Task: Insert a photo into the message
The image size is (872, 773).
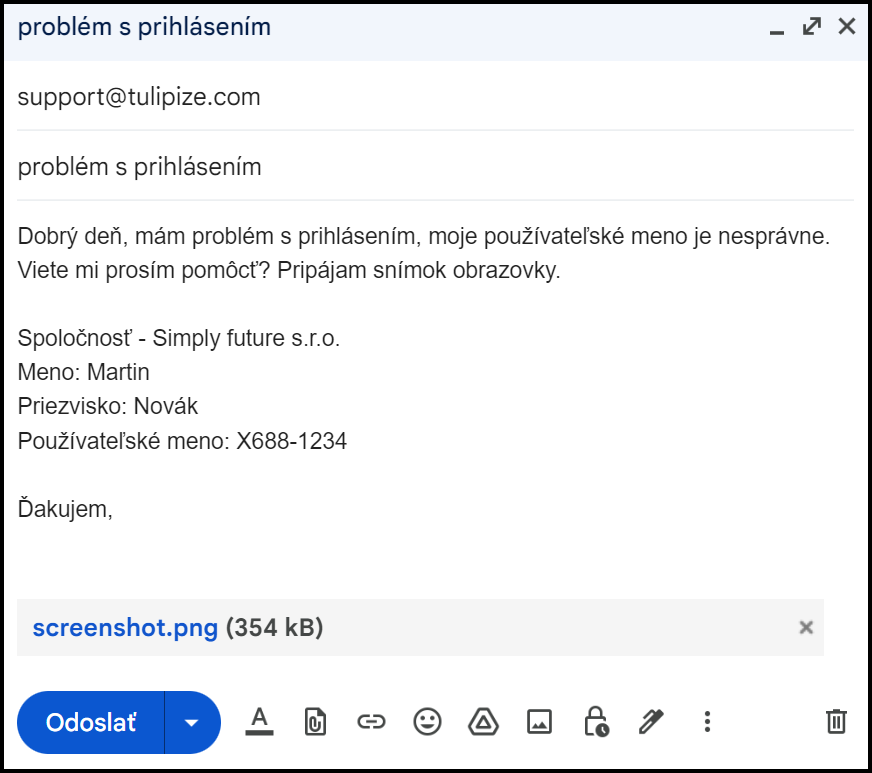Action: (540, 721)
